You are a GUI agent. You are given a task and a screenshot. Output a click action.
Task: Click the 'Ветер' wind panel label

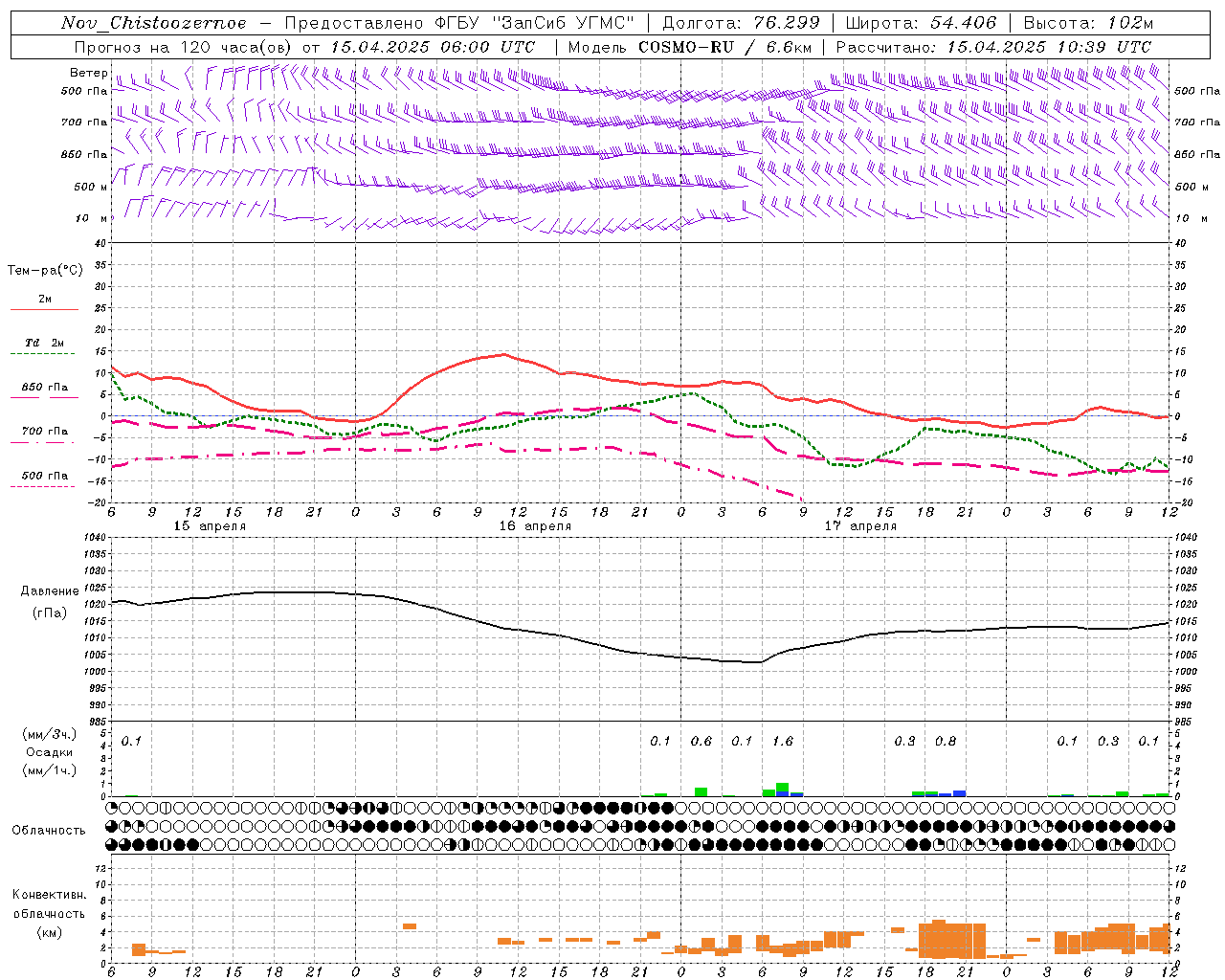pos(88,73)
